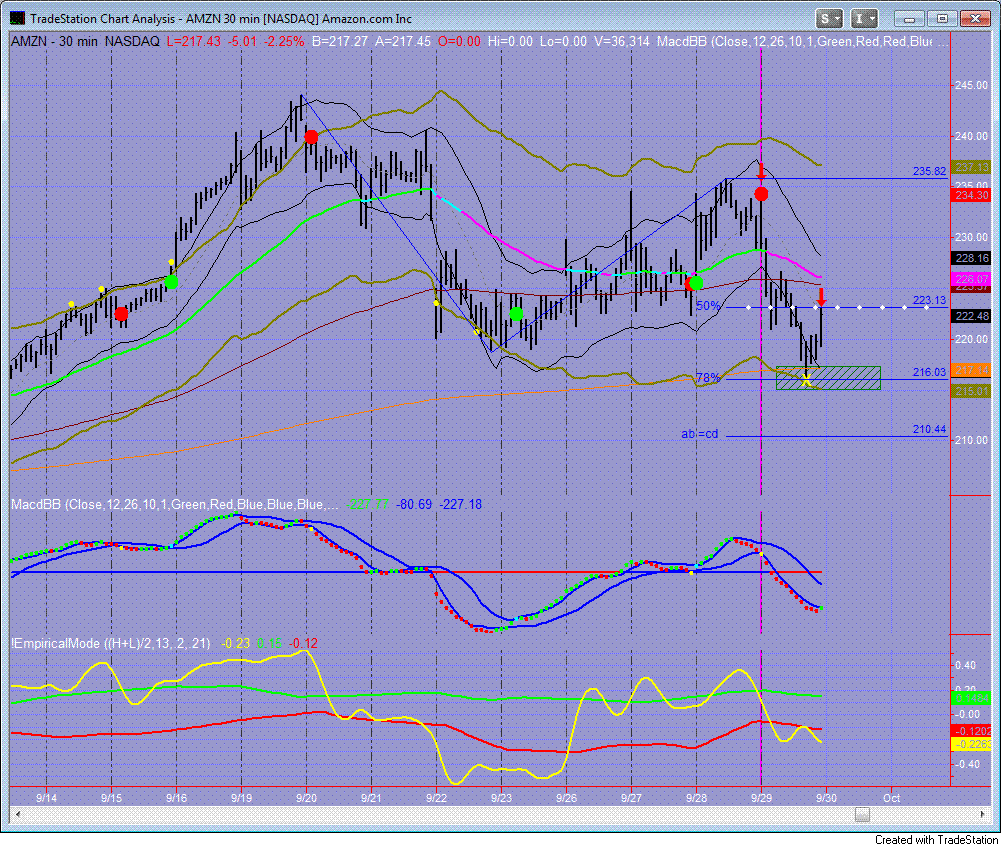Viewport: 1001px width, 846px height.
Task: Click the red down arrow near the 223.13 line
Action: pyautogui.click(x=822, y=297)
